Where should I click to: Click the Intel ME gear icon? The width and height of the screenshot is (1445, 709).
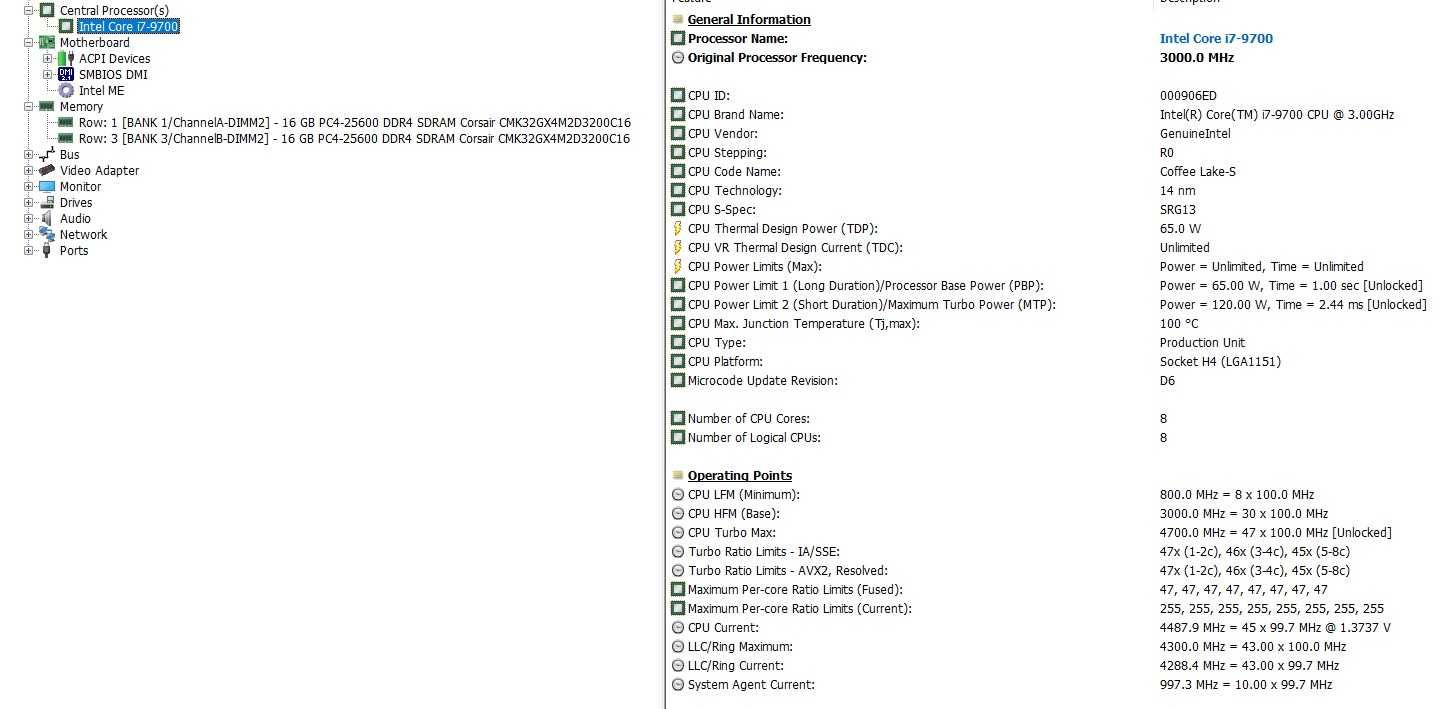66,90
